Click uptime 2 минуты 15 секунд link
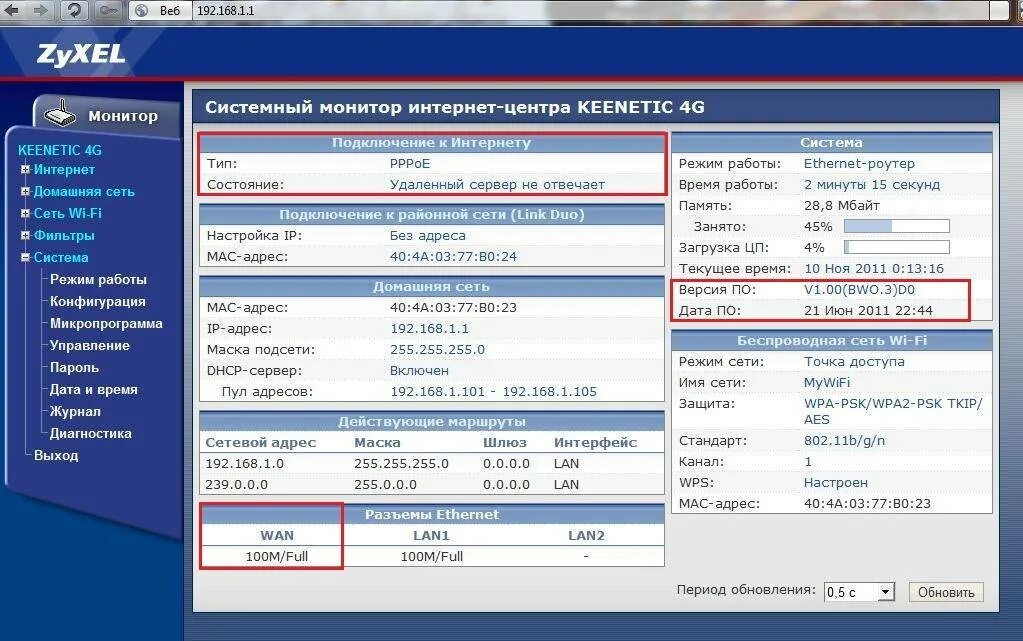 pyautogui.click(x=872, y=185)
